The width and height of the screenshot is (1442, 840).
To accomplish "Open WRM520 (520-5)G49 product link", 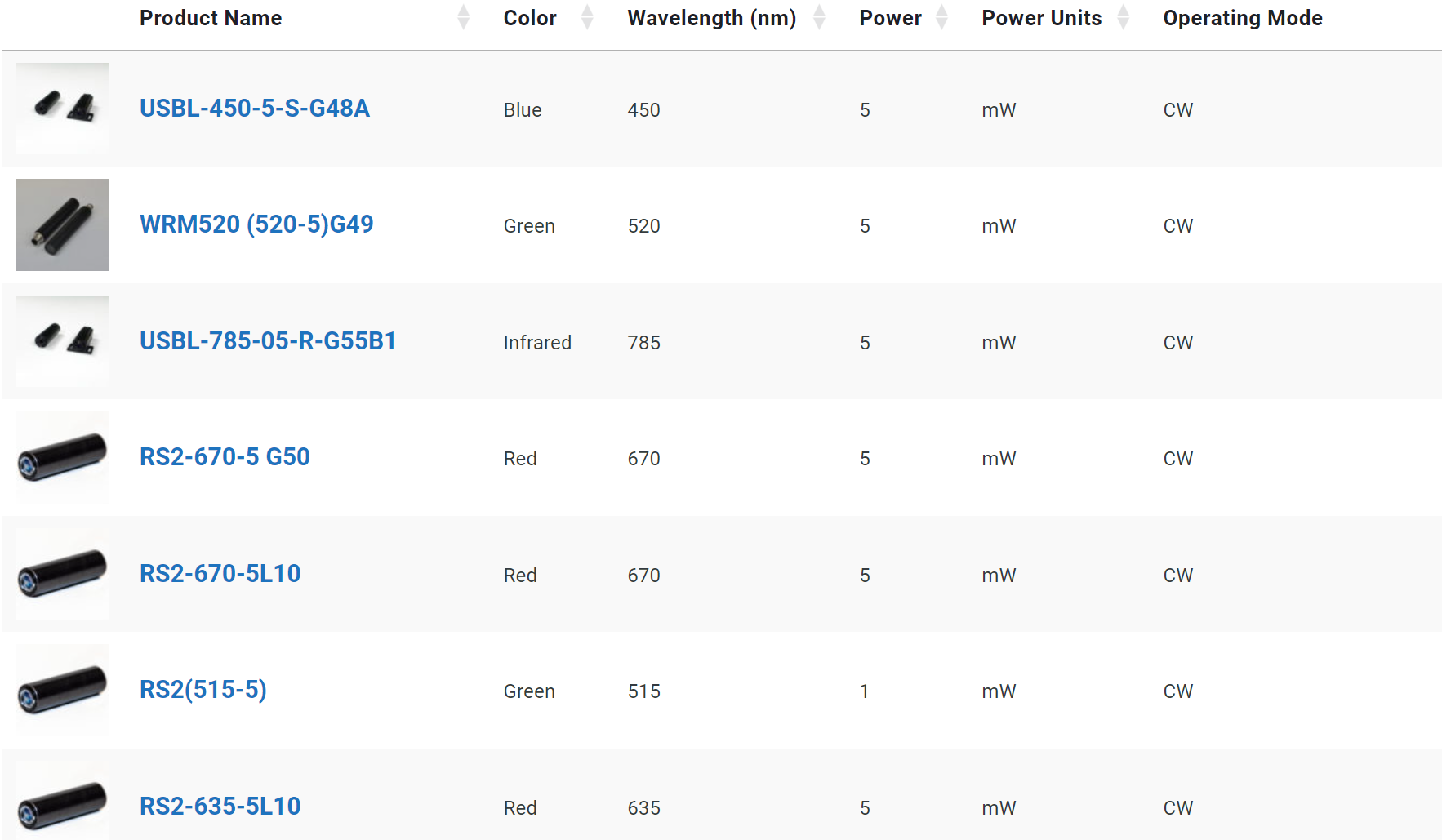I will pyautogui.click(x=256, y=224).
